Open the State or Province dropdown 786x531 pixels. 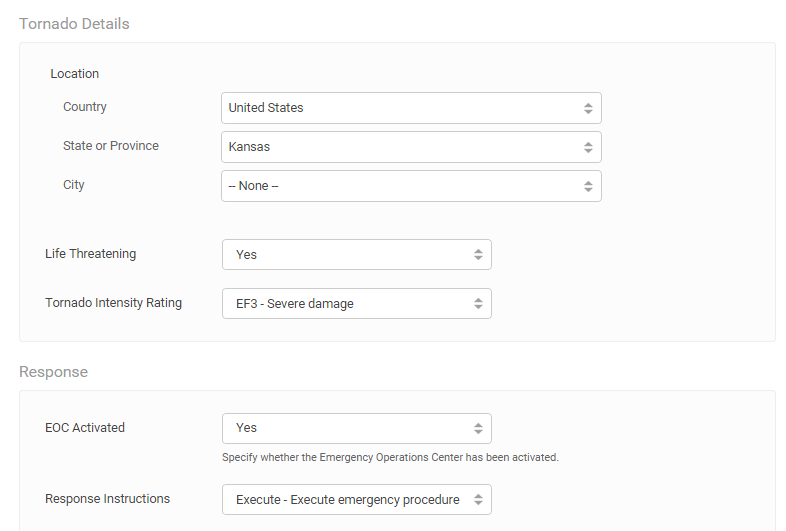pyautogui.click(x=400, y=147)
